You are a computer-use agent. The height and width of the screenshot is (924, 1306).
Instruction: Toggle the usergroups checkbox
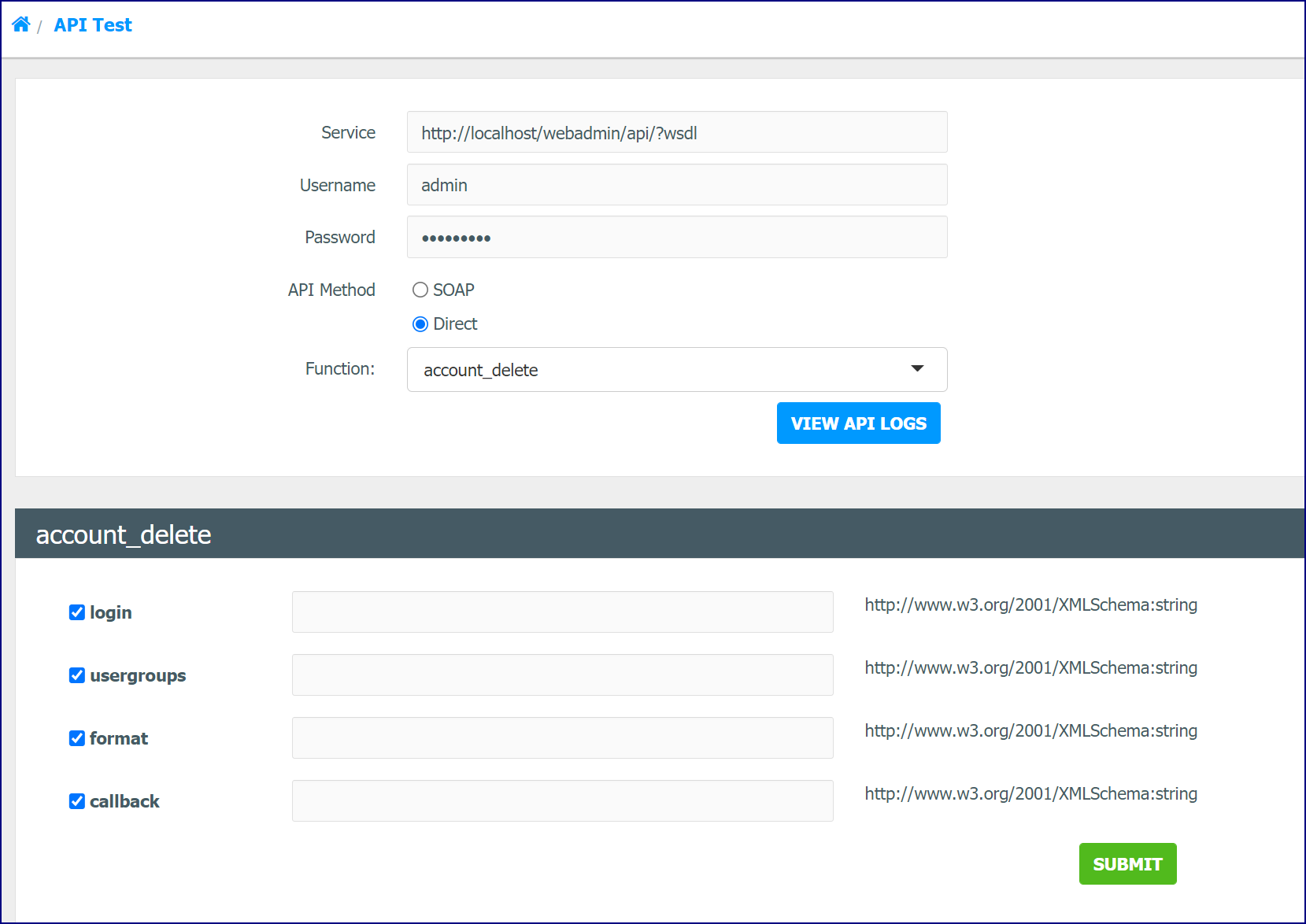(x=77, y=675)
